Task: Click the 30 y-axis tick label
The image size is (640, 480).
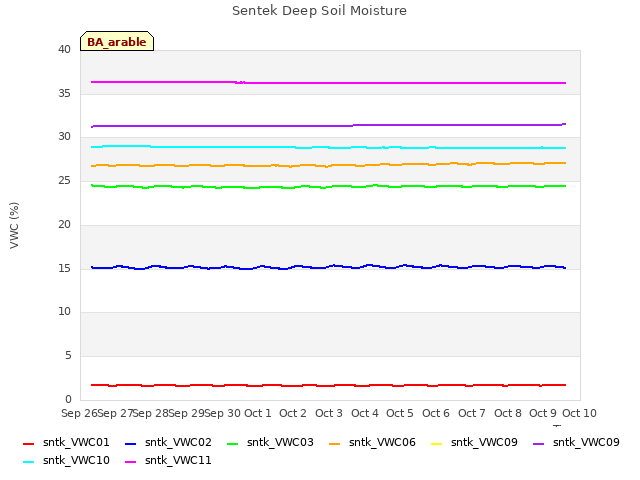Action: pos(64,137)
